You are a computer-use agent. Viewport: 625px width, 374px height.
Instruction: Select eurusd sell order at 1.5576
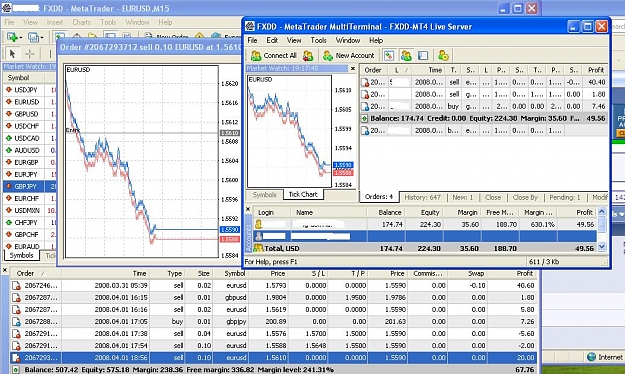coord(273,333)
